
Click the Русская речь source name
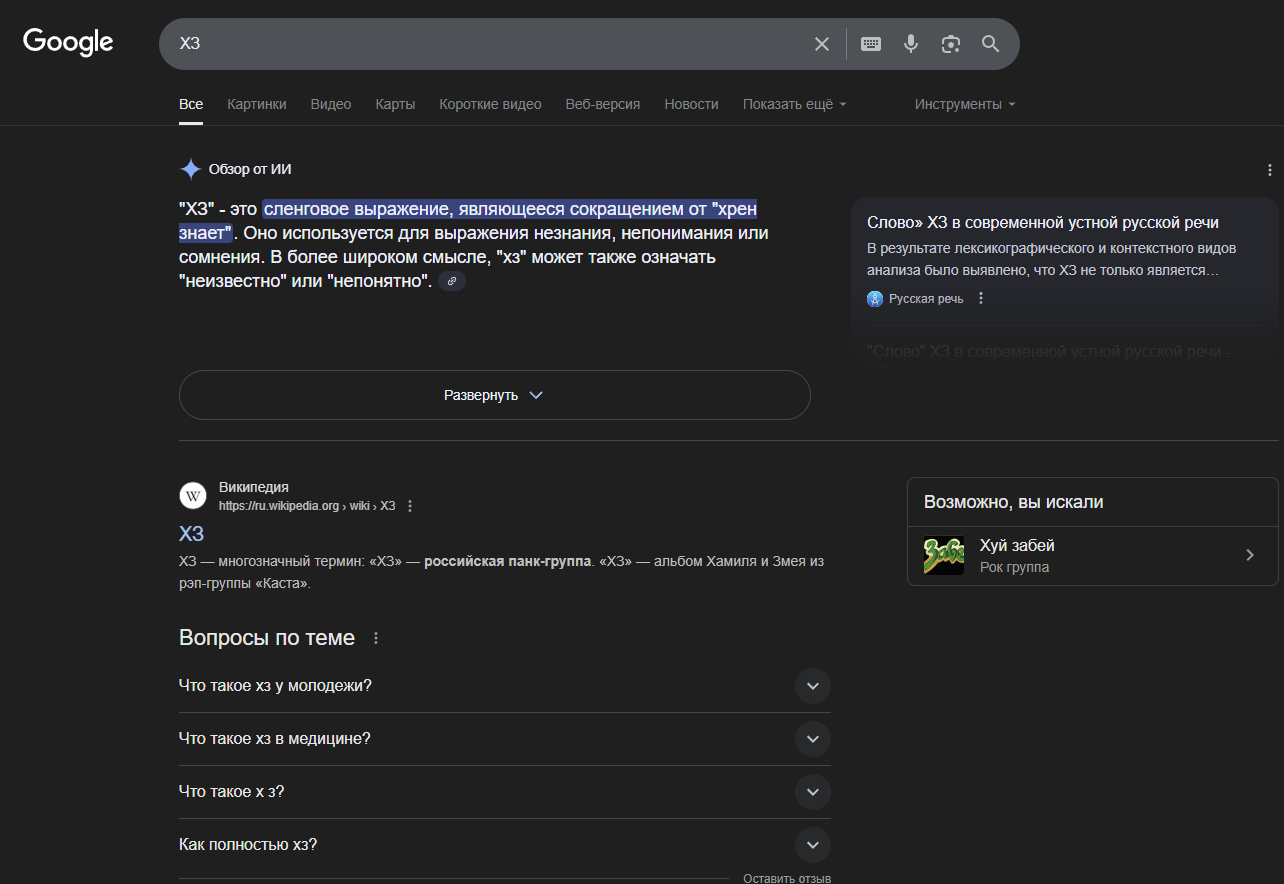[x=926, y=298]
